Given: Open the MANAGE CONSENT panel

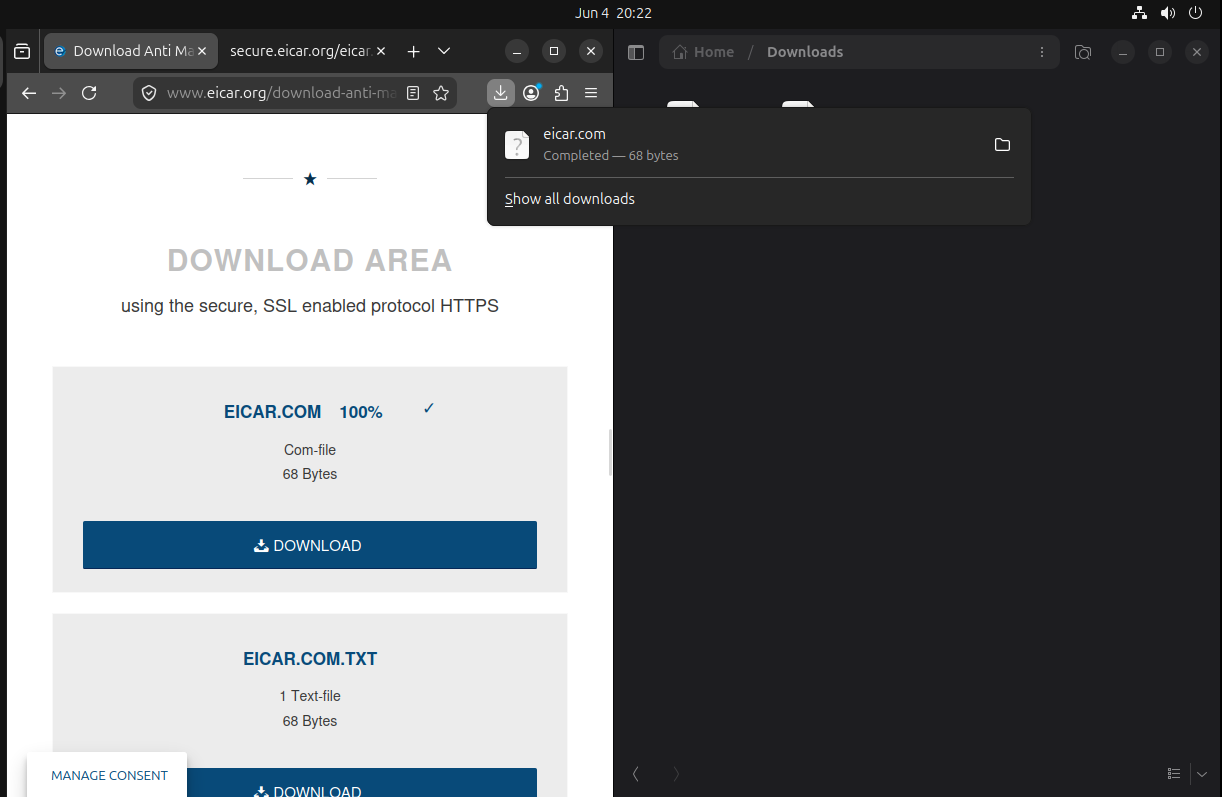Looking at the screenshot, I should pos(109,775).
